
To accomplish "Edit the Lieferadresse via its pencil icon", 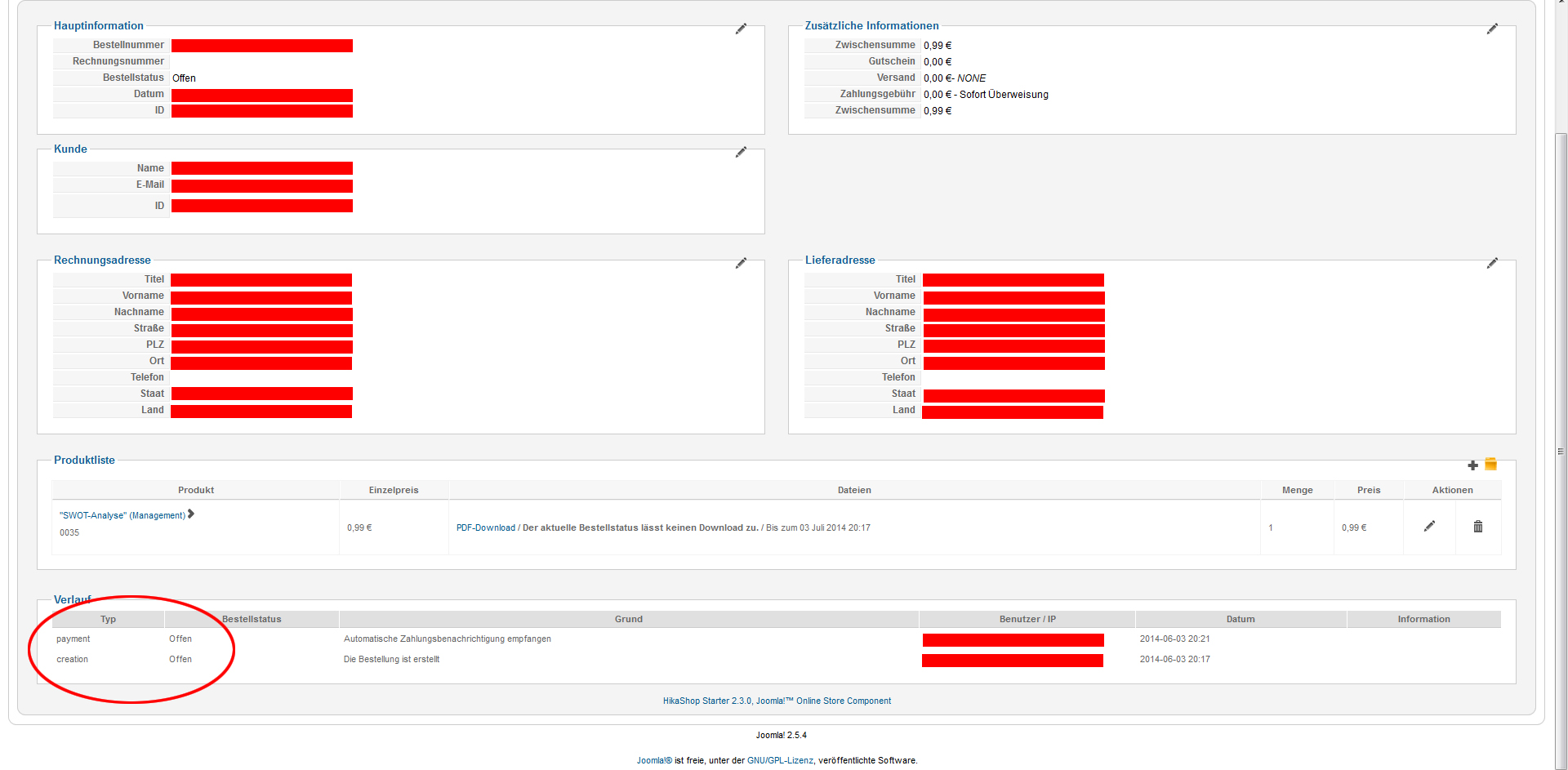I will click(1492, 263).
